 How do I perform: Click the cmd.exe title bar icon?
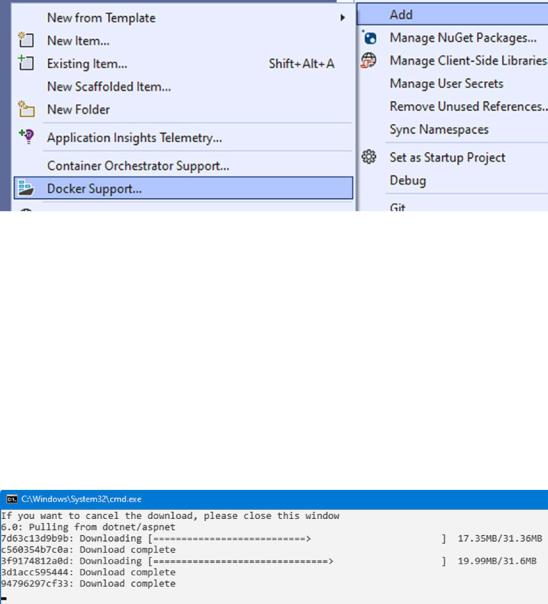(12, 499)
